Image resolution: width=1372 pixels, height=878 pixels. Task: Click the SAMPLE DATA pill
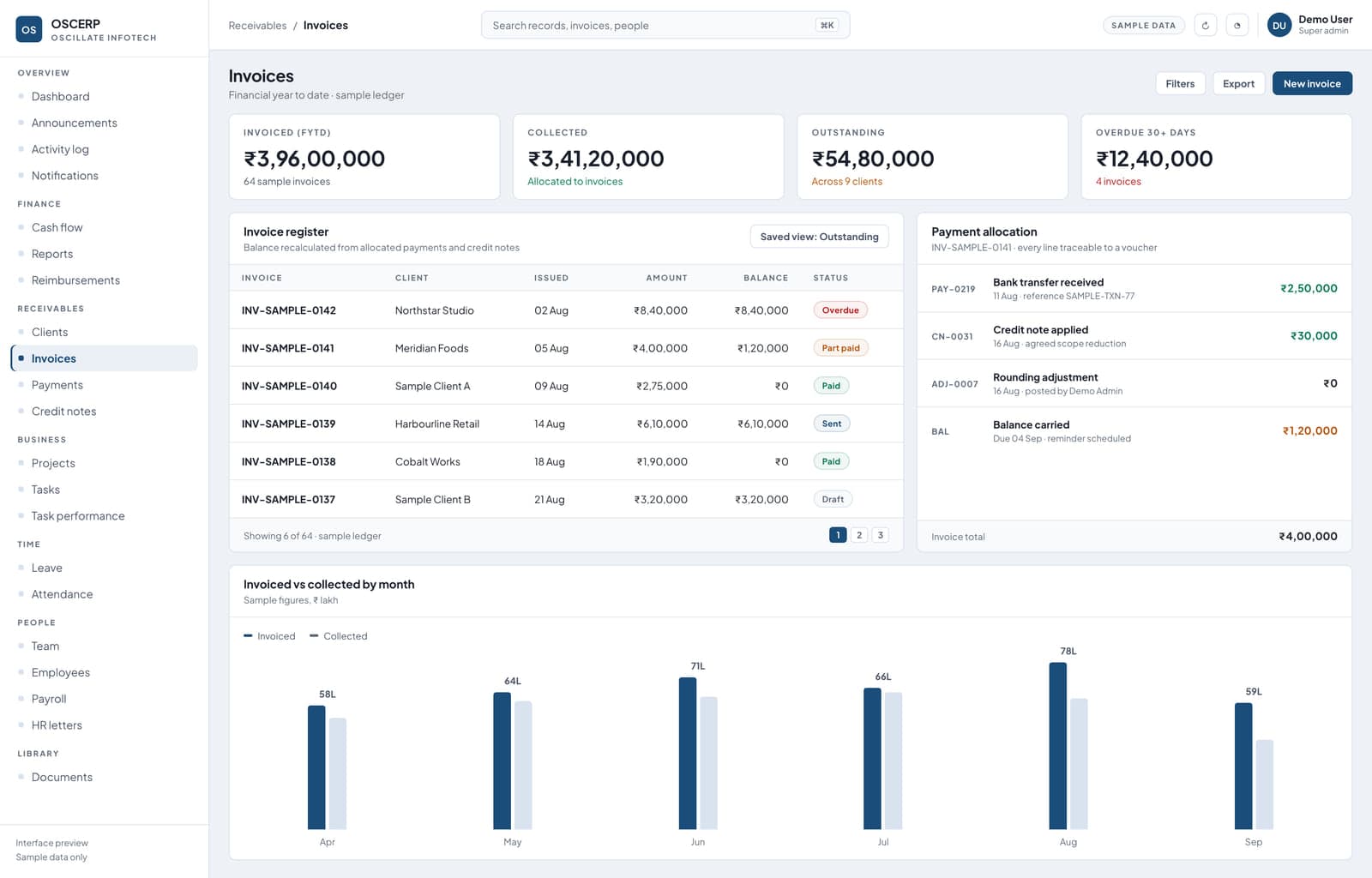pyautogui.click(x=1143, y=26)
